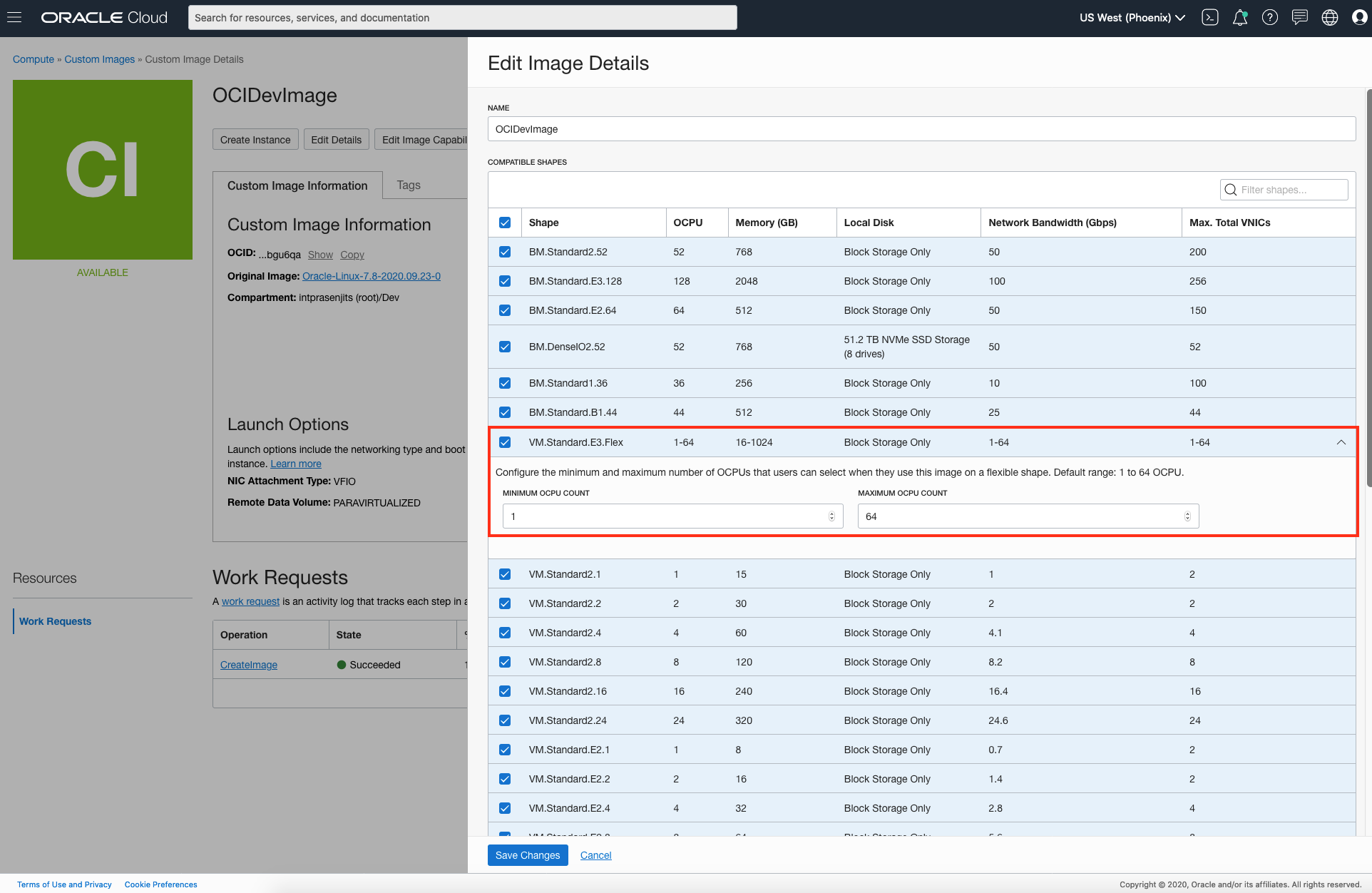Click the Save Changes button

pos(528,855)
